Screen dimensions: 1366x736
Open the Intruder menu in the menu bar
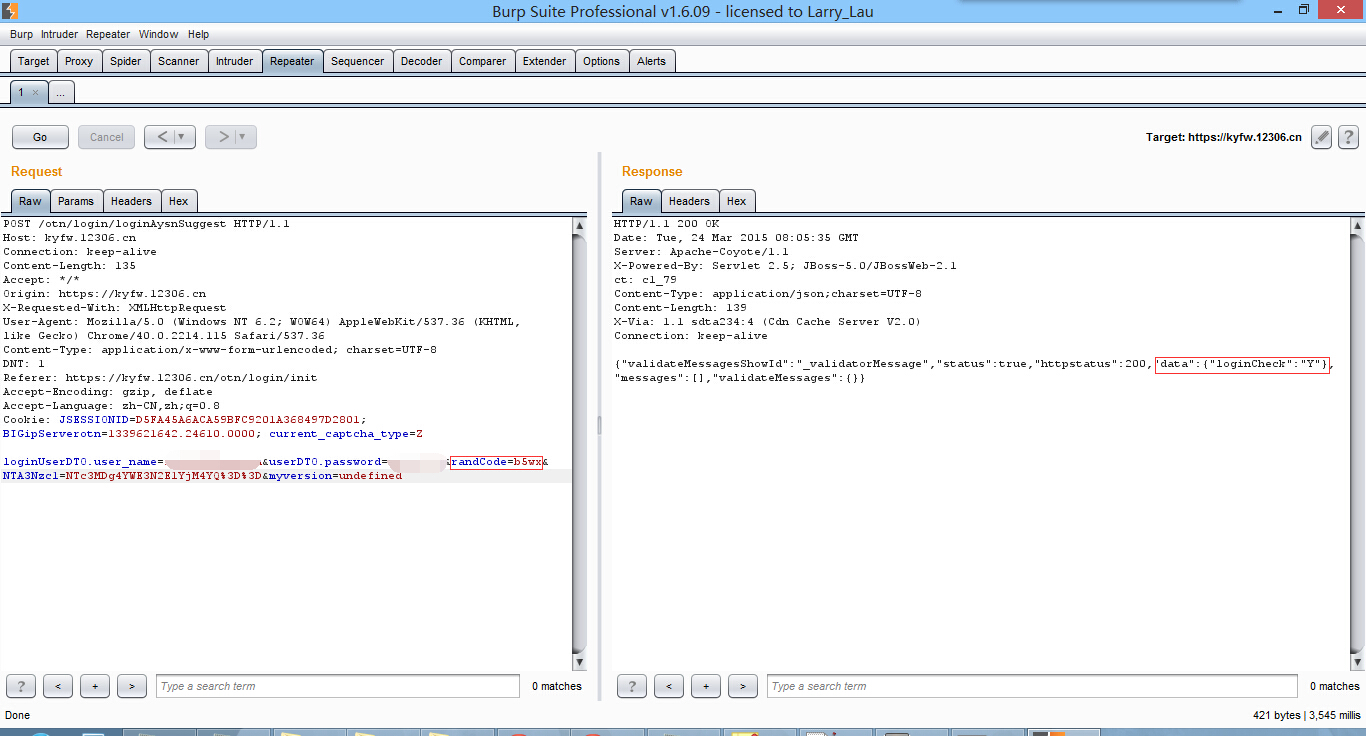(60, 34)
